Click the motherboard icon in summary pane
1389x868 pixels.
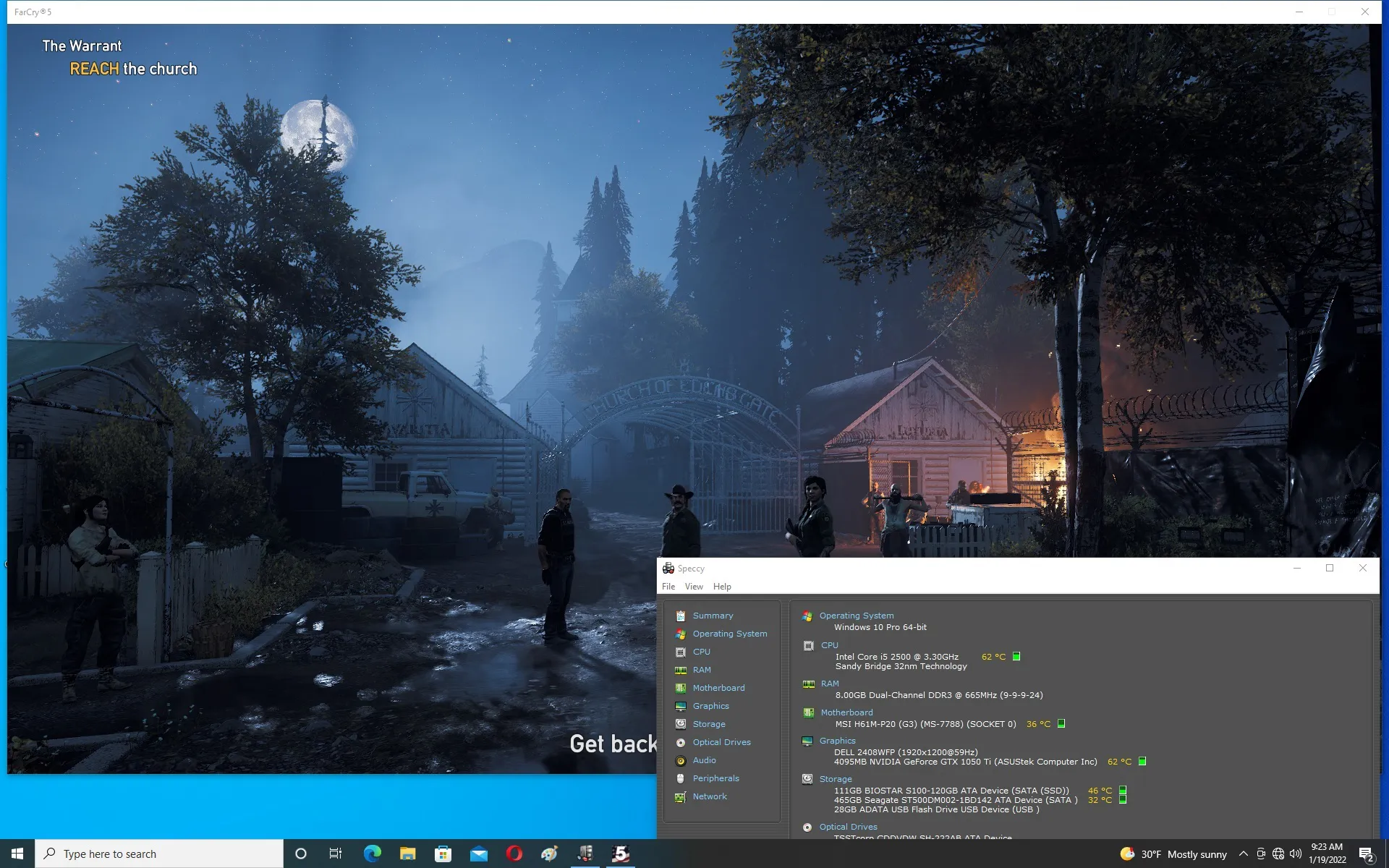click(808, 712)
